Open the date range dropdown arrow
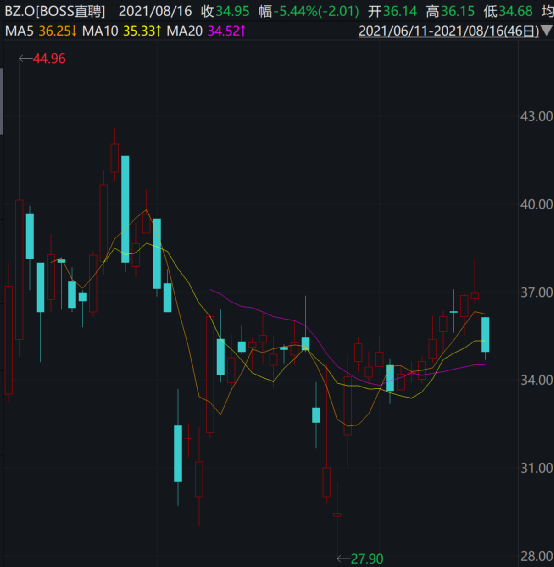 pos(547,31)
